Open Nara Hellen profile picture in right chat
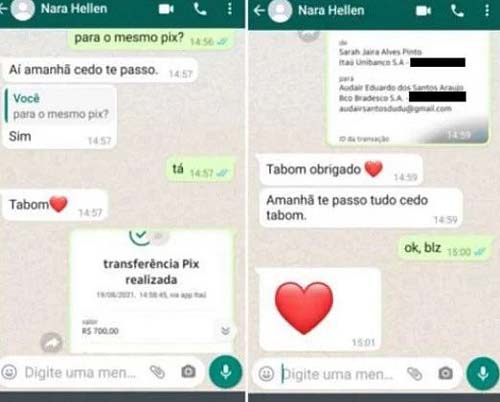500x402 pixels. point(280,11)
